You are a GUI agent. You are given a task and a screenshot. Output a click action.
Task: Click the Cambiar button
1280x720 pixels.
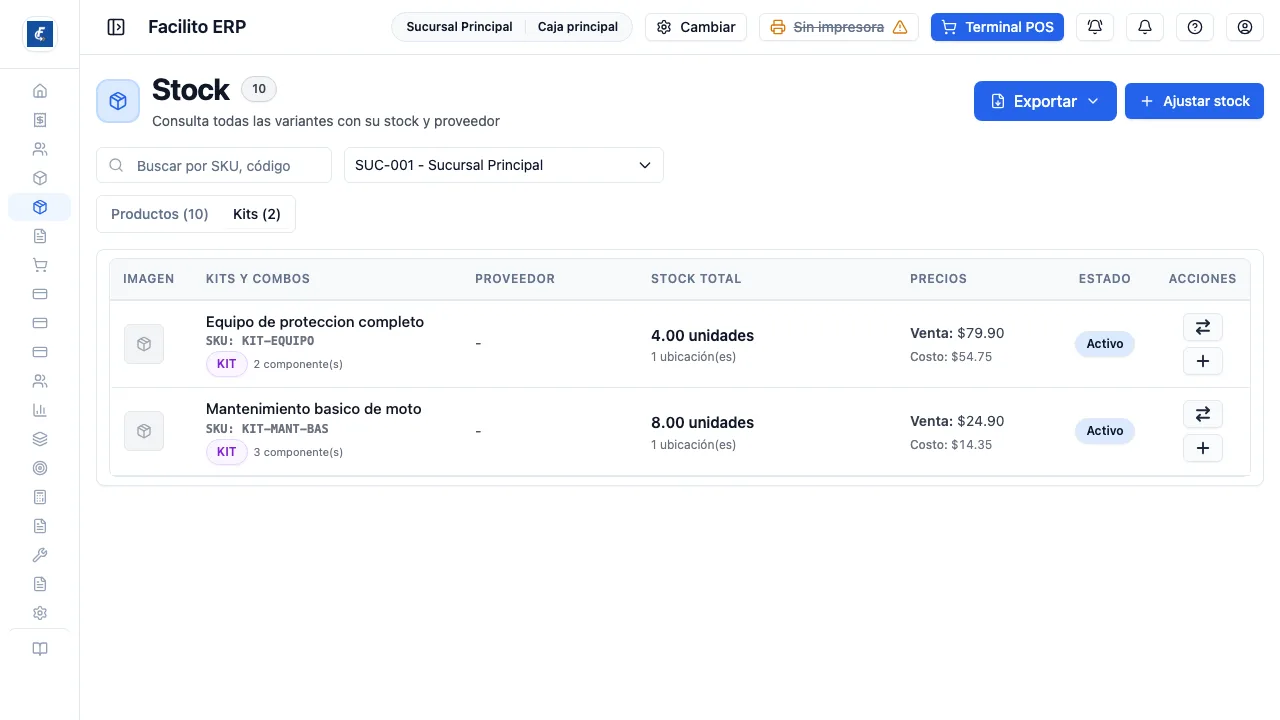[696, 27]
